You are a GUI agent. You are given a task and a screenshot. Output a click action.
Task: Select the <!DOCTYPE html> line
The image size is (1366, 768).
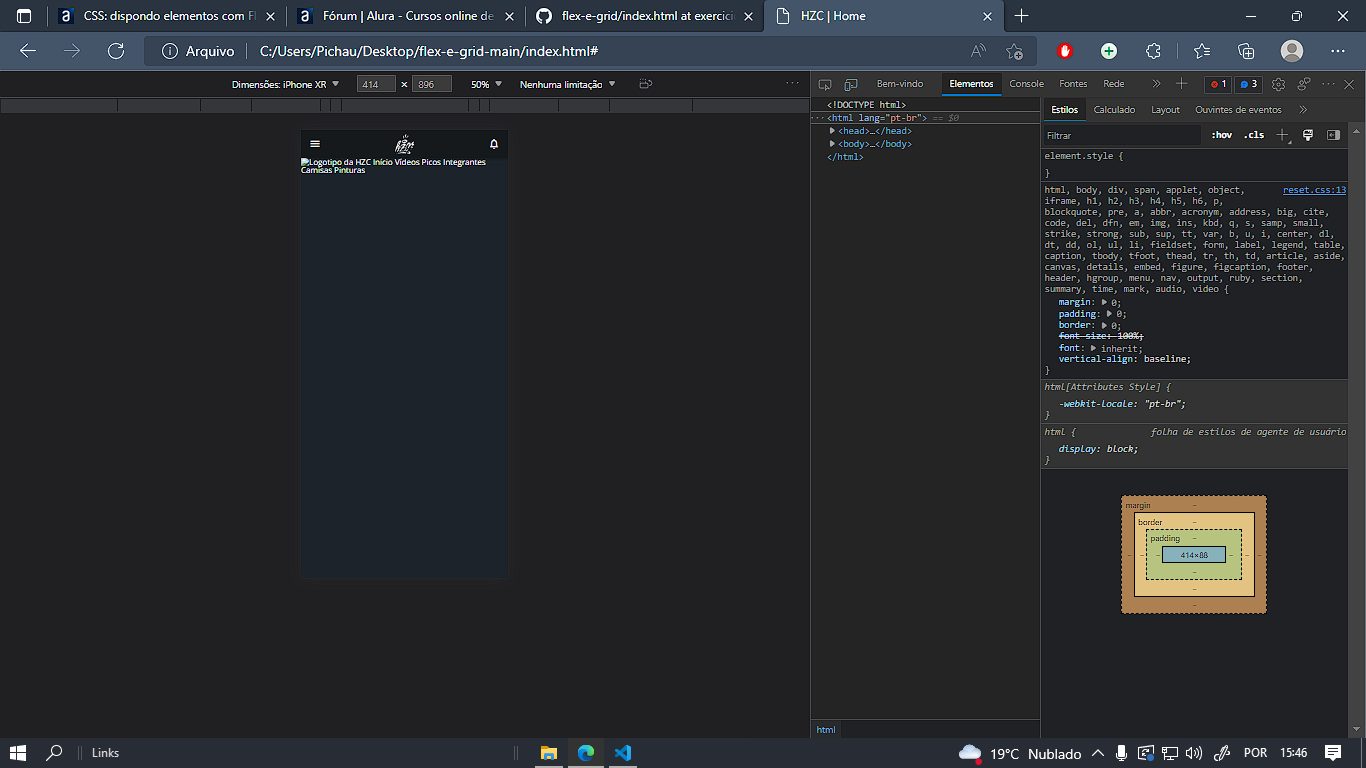click(x=866, y=105)
